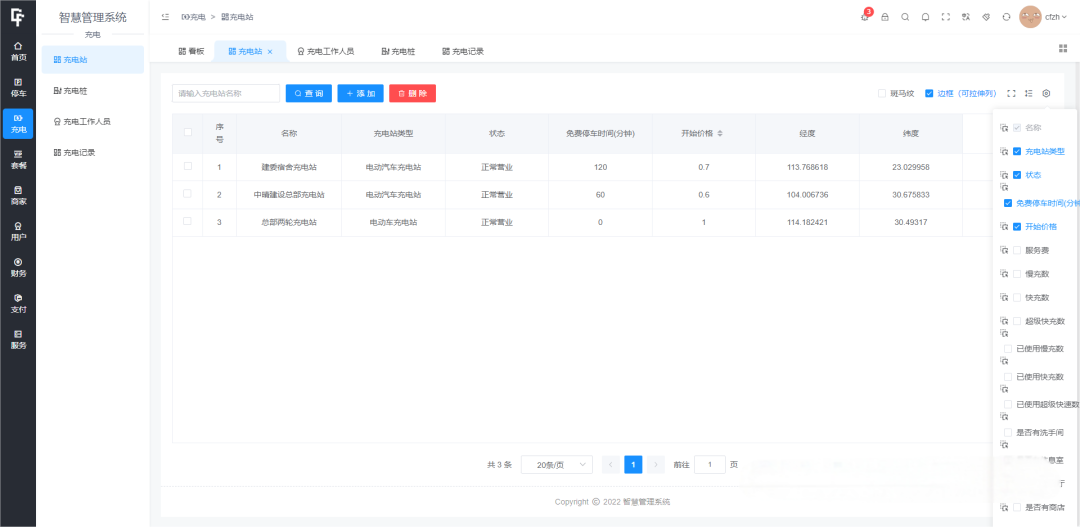Viewport: 1080px width, 527px height.
Task: Click the CF logo at top left
Action: click(17, 17)
